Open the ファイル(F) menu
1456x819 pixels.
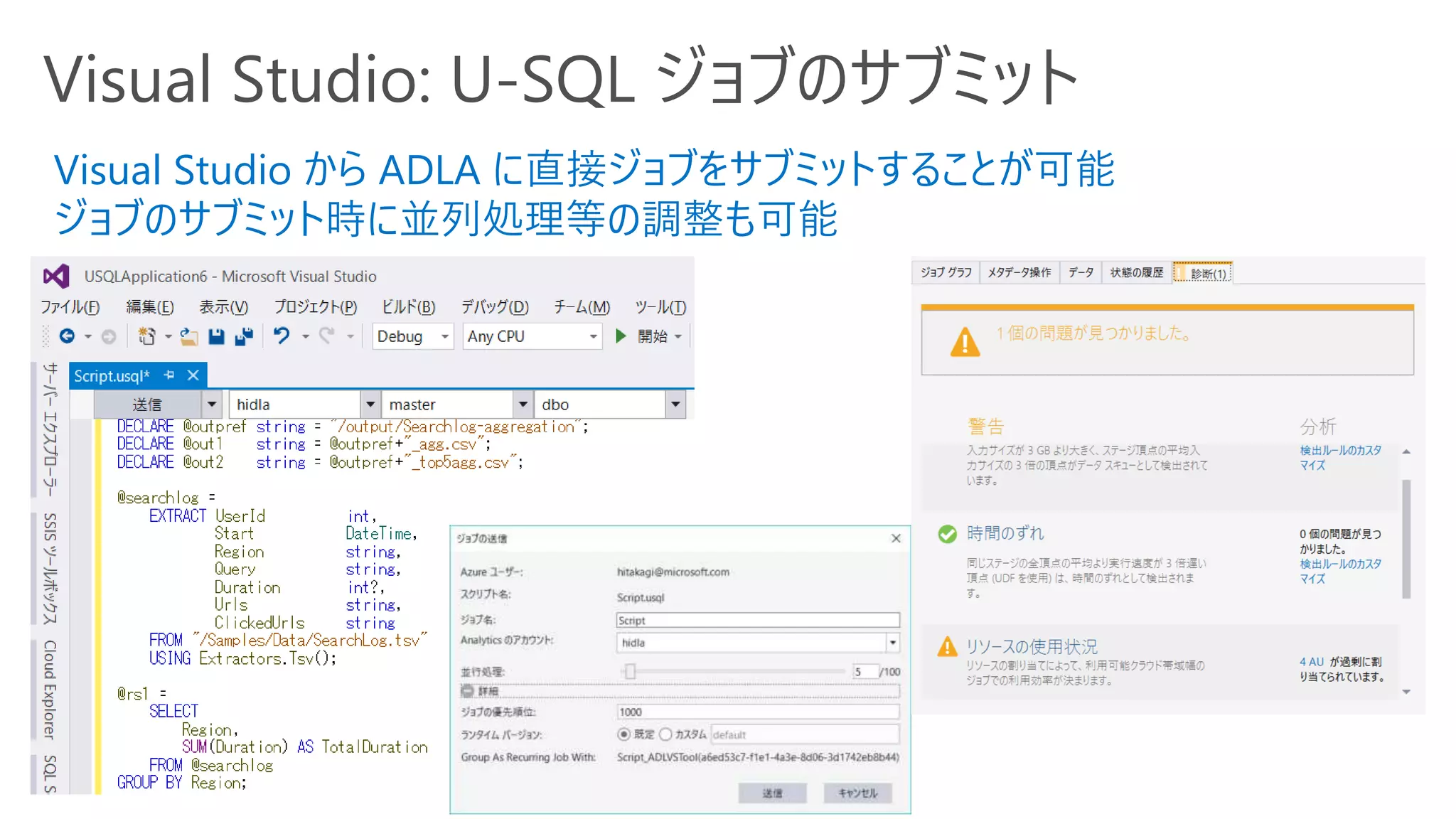click(70, 306)
